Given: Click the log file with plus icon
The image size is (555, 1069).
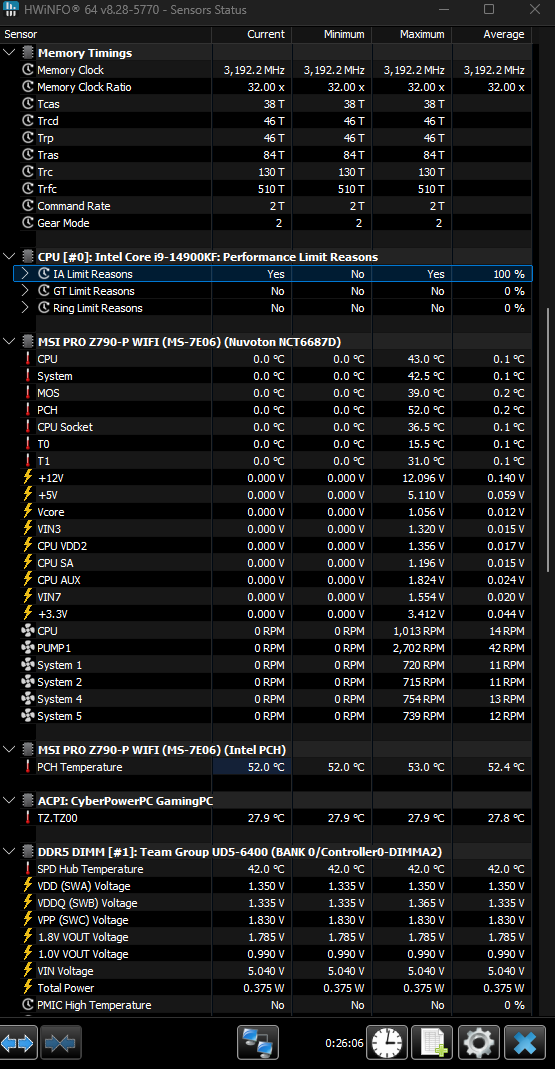Looking at the screenshot, I should (x=433, y=1042).
